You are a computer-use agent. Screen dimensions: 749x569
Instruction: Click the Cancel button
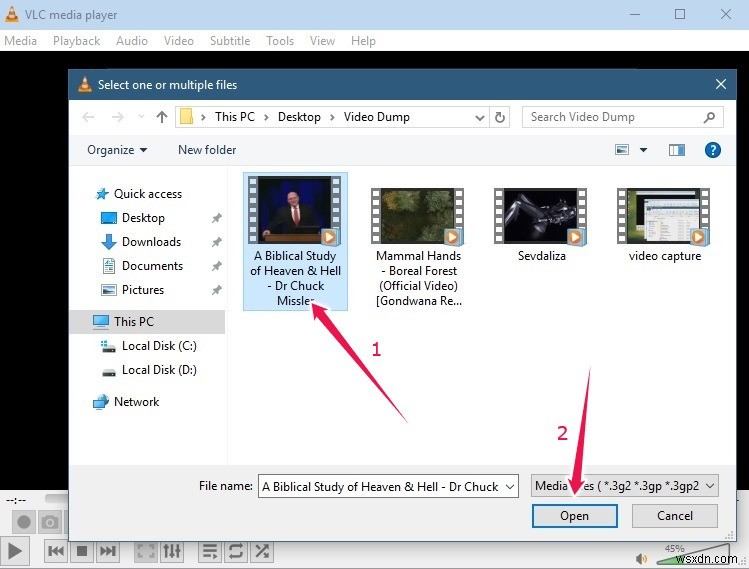click(674, 516)
